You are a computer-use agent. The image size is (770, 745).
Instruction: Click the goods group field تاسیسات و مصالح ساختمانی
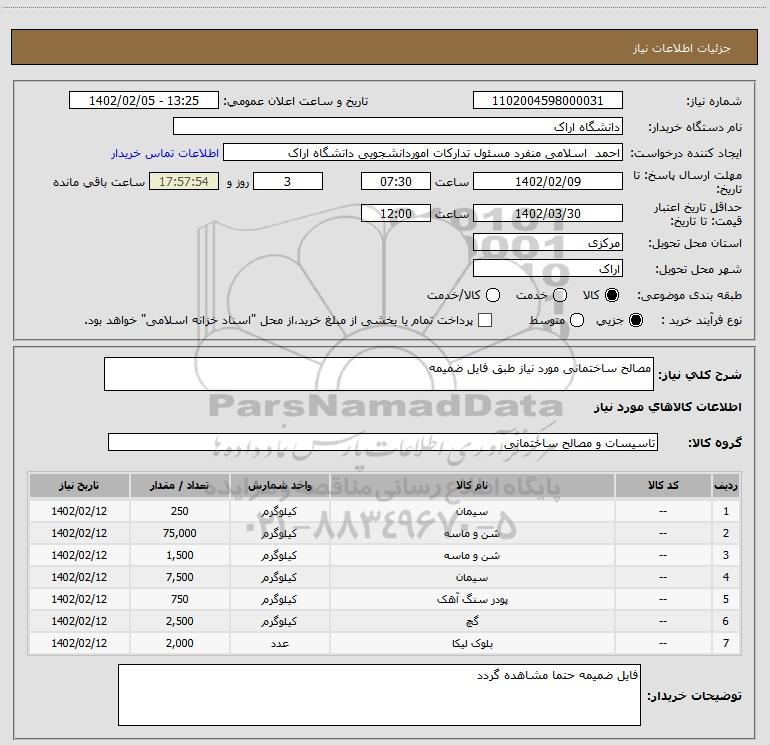[x=383, y=442]
